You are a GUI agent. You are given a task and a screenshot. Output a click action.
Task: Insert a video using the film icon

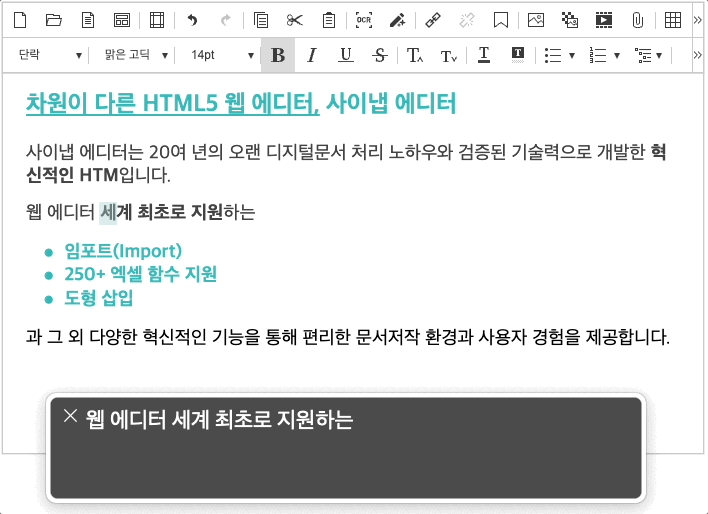603,19
